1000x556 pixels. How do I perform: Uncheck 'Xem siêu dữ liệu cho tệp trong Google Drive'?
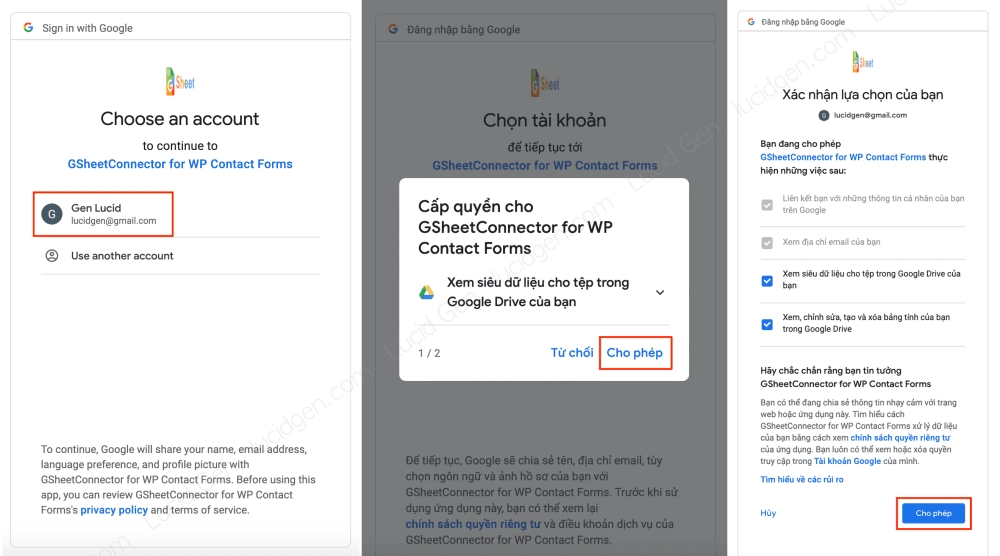(767, 281)
